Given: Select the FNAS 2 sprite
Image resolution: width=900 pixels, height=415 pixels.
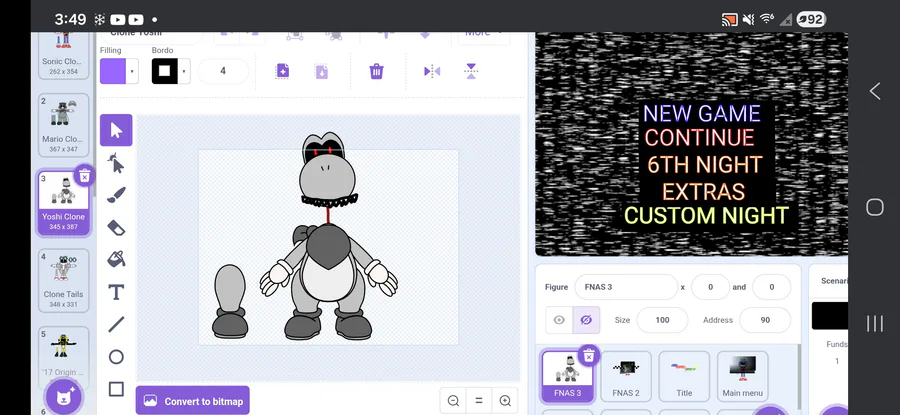Looking at the screenshot, I should click(626, 376).
